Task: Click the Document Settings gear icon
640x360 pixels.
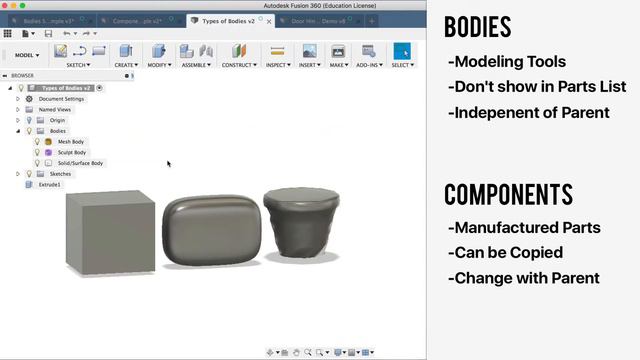Action: coord(29,99)
